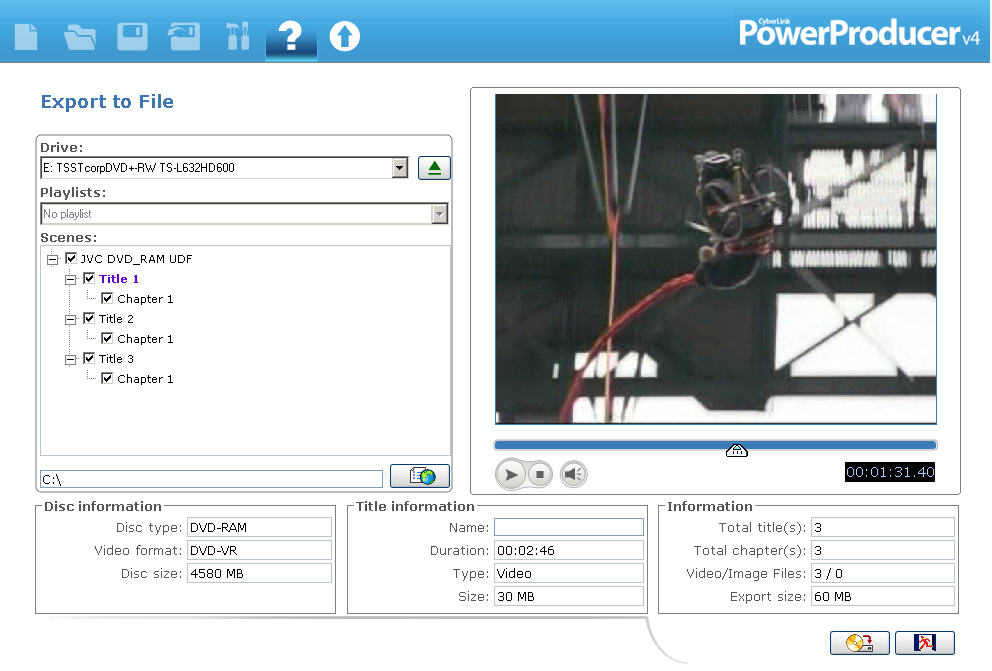
Task: Uncheck Chapter 1 under Title 2
Action: pyautogui.click(x=107, y=338)
